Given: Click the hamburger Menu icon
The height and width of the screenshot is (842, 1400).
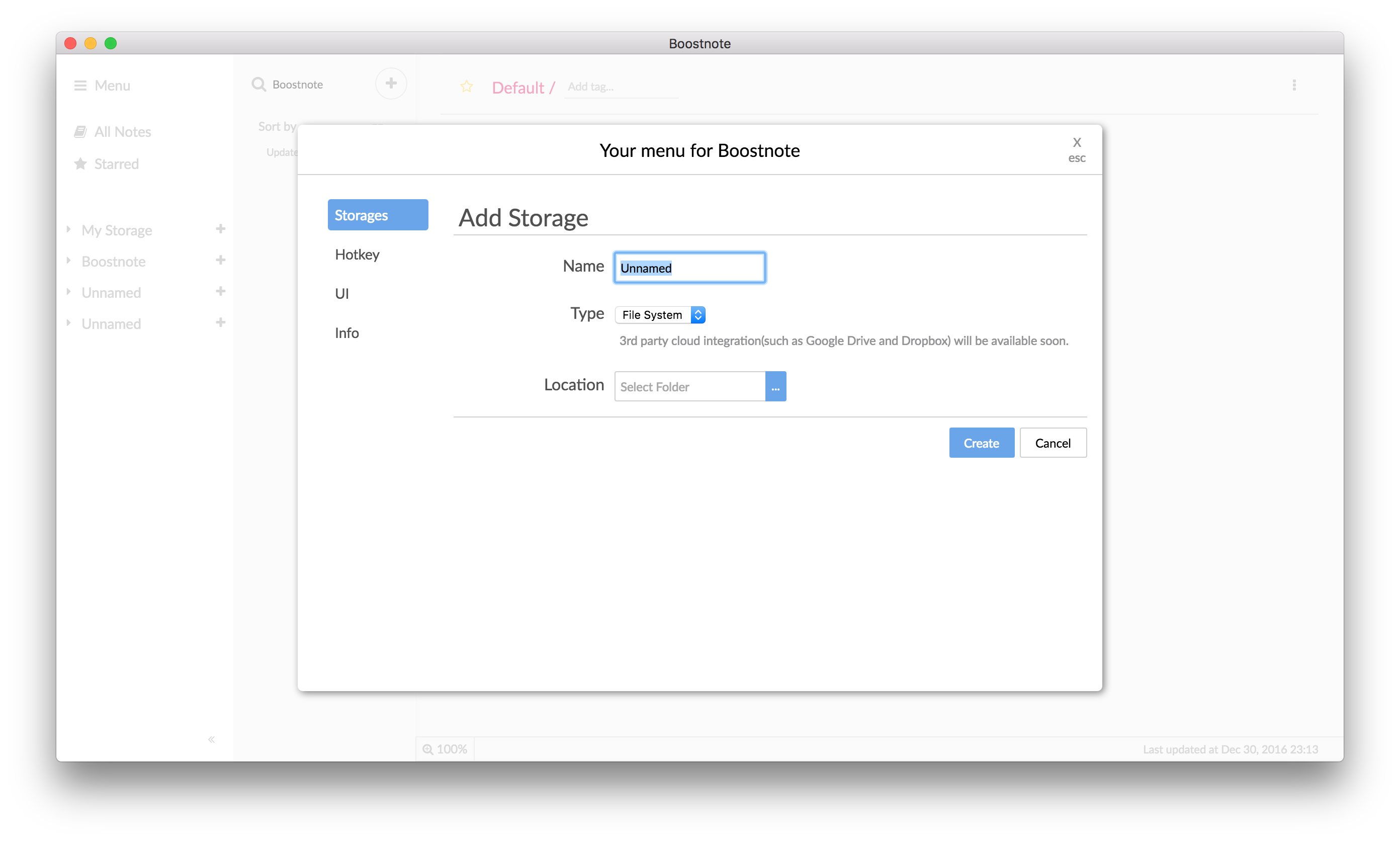Looking at the screenshot, I should click(80, 85).
